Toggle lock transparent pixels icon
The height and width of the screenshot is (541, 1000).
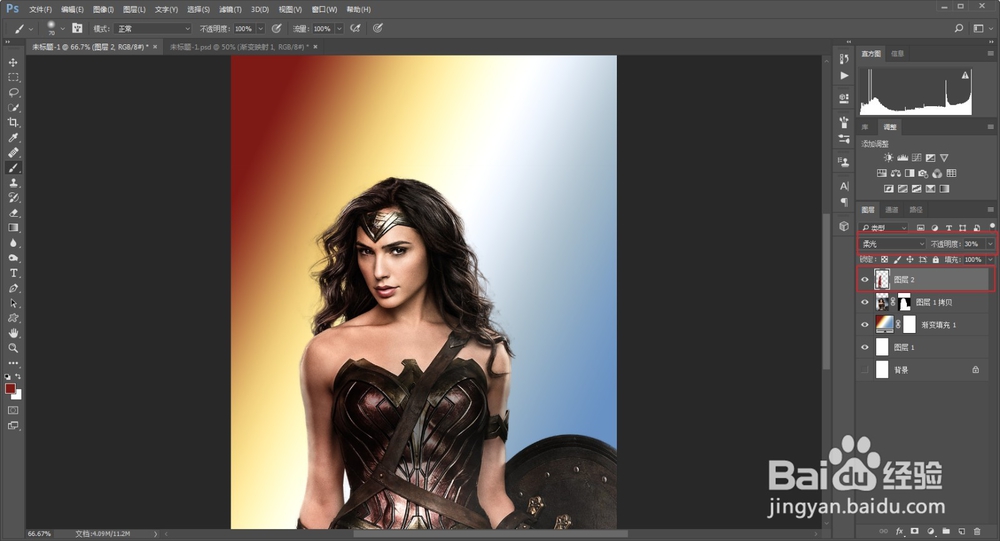click(885, 260)
